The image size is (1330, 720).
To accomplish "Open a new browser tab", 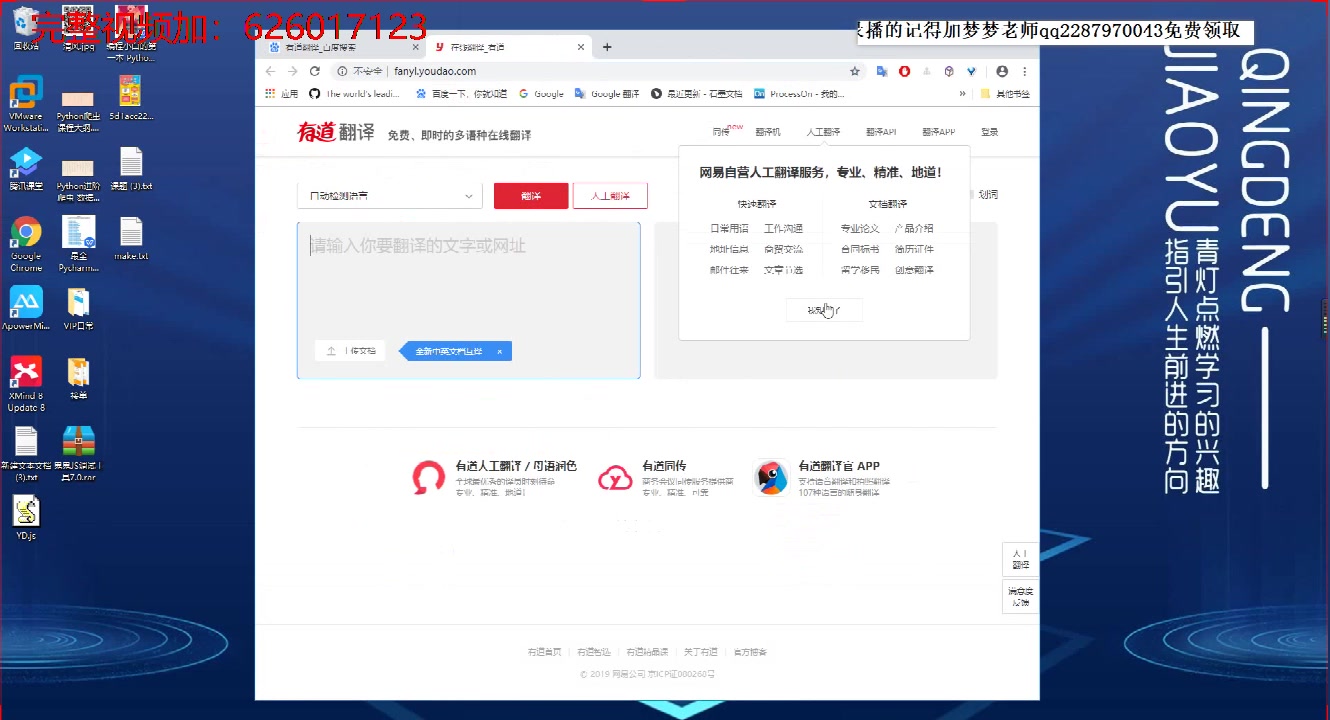I will pyautogui.click(x=607, y=47).
